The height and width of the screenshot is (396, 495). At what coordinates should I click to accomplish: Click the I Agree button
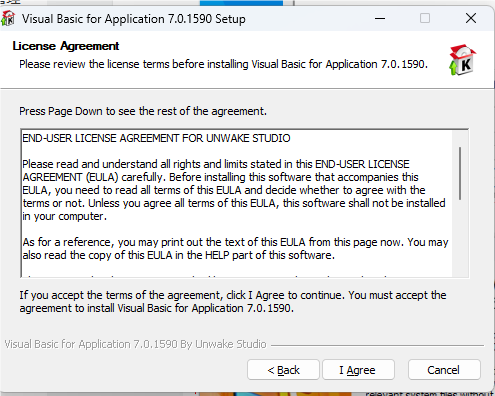click(358, 370)
